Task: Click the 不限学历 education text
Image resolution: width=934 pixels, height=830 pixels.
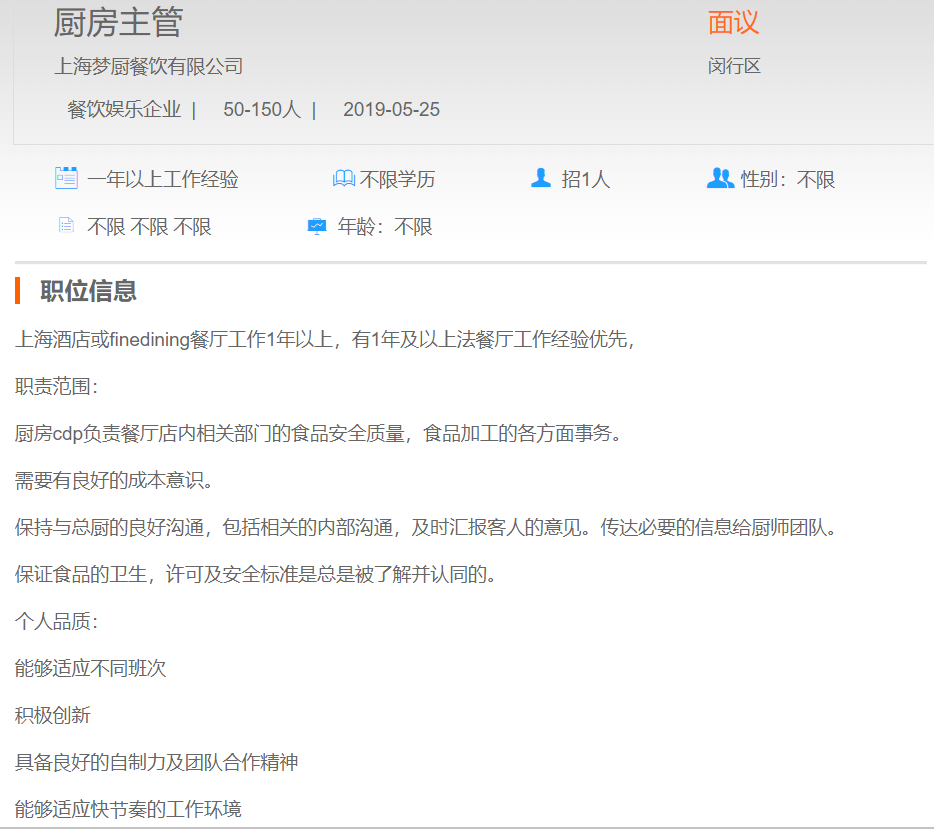Action: coord(397,180)
